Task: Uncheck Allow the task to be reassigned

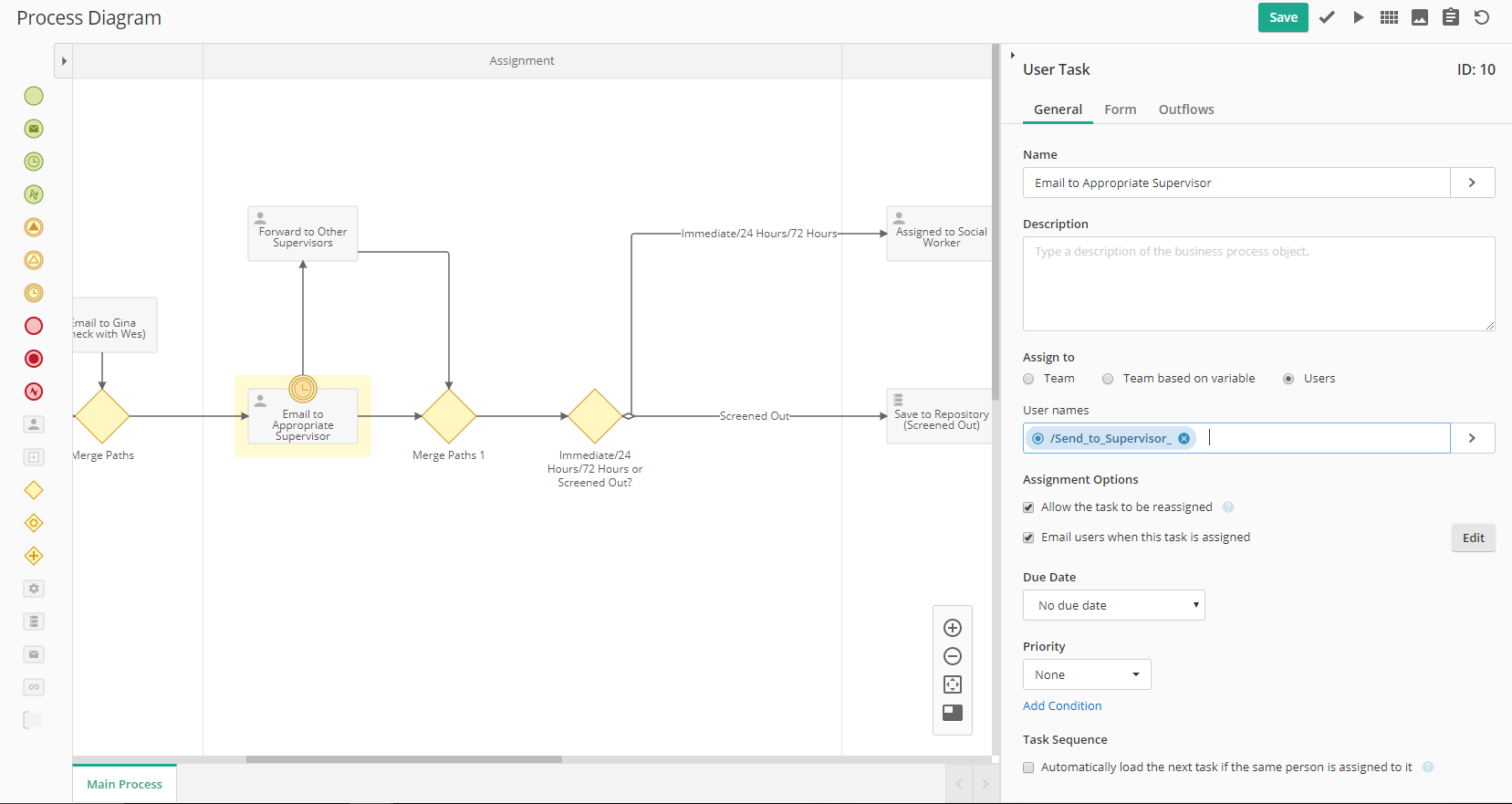Action: (1029, 507)
